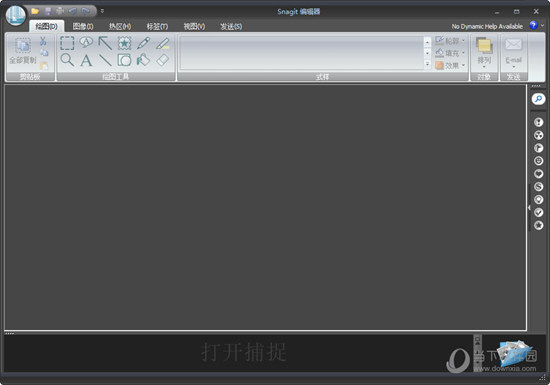Click the print quick-access icon

click(60, 11)
